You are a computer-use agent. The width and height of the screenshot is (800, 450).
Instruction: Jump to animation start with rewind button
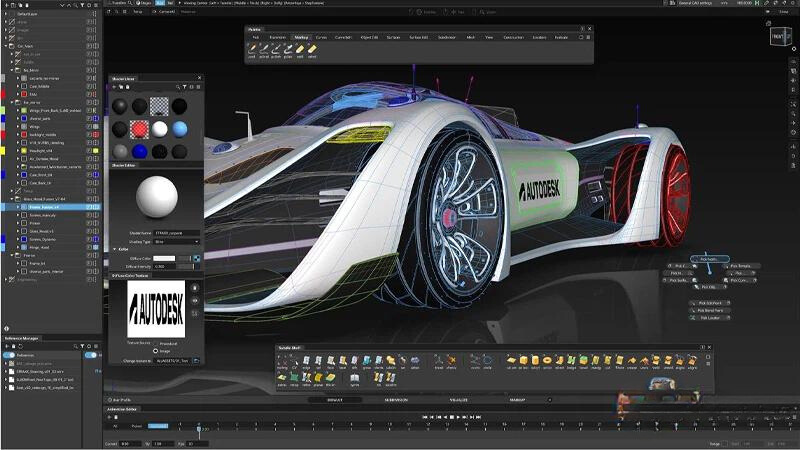[x=425, y=417]
